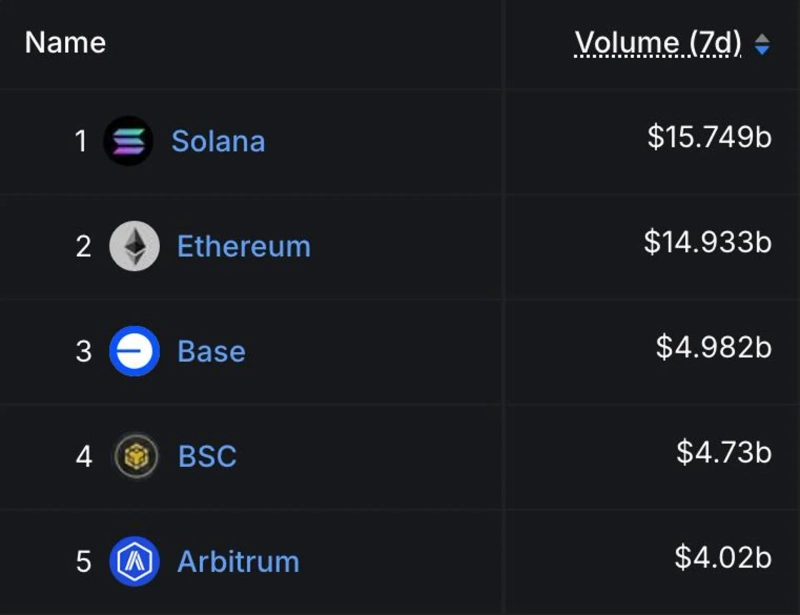Click BSC's $4.73b volume cell

[724, 452]
